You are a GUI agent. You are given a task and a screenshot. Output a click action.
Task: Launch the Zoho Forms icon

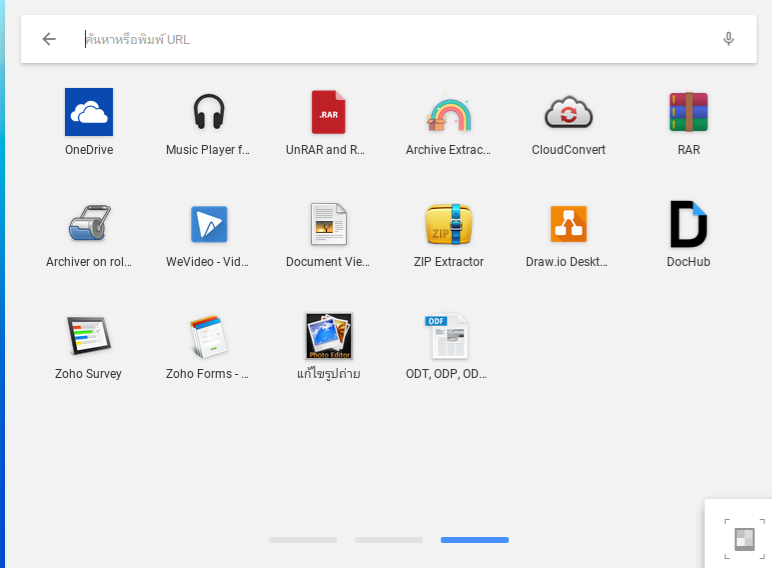pos(209,336)
